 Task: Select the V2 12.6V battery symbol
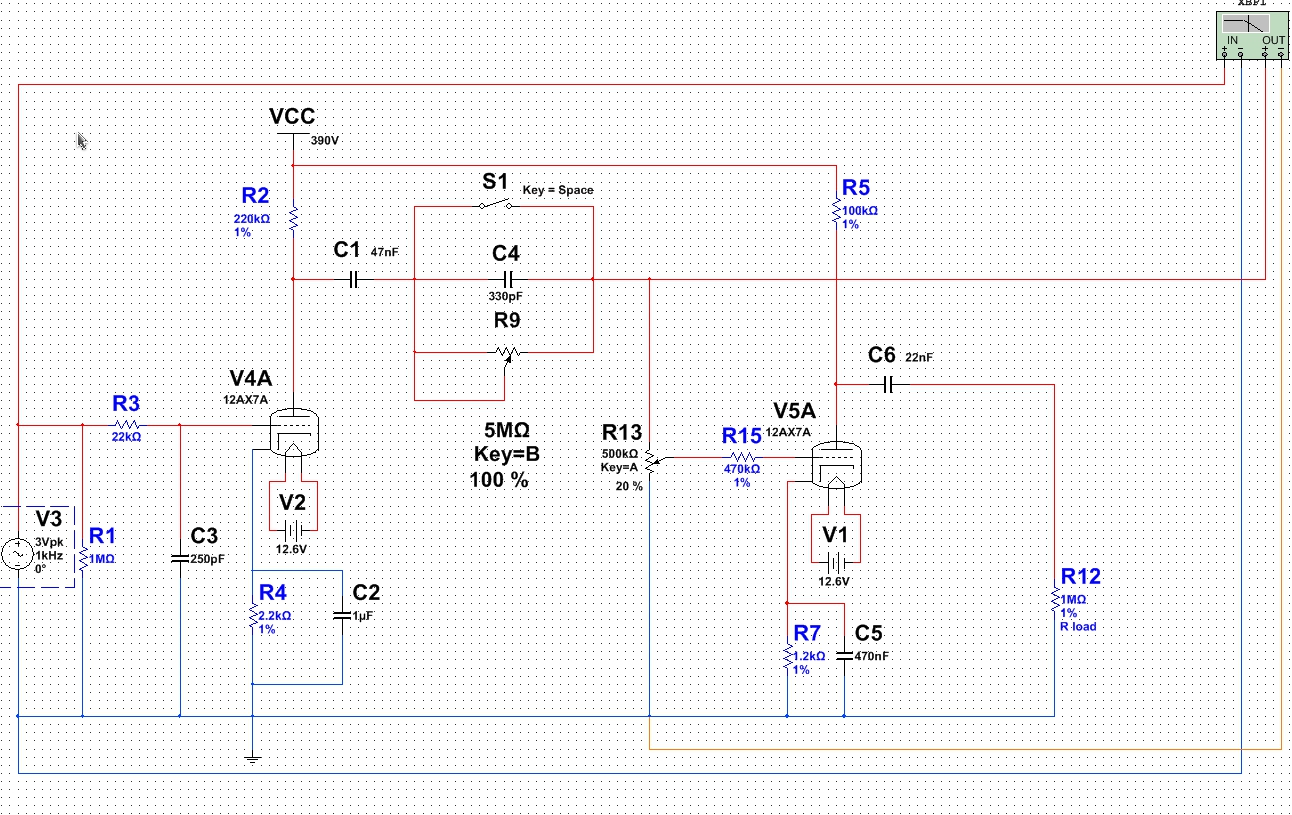(293, 530)
